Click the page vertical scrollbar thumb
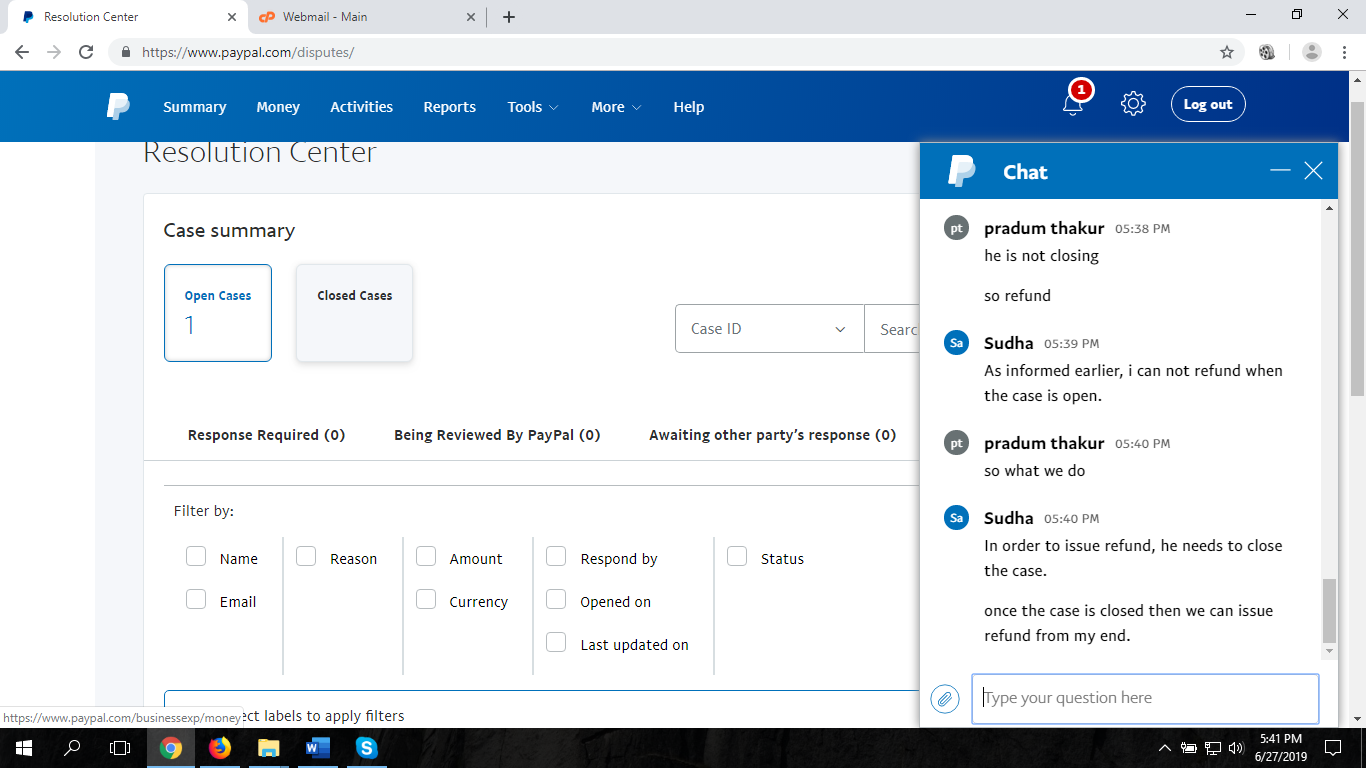The image size is (1366, 768). click(x=1357, y=248)
